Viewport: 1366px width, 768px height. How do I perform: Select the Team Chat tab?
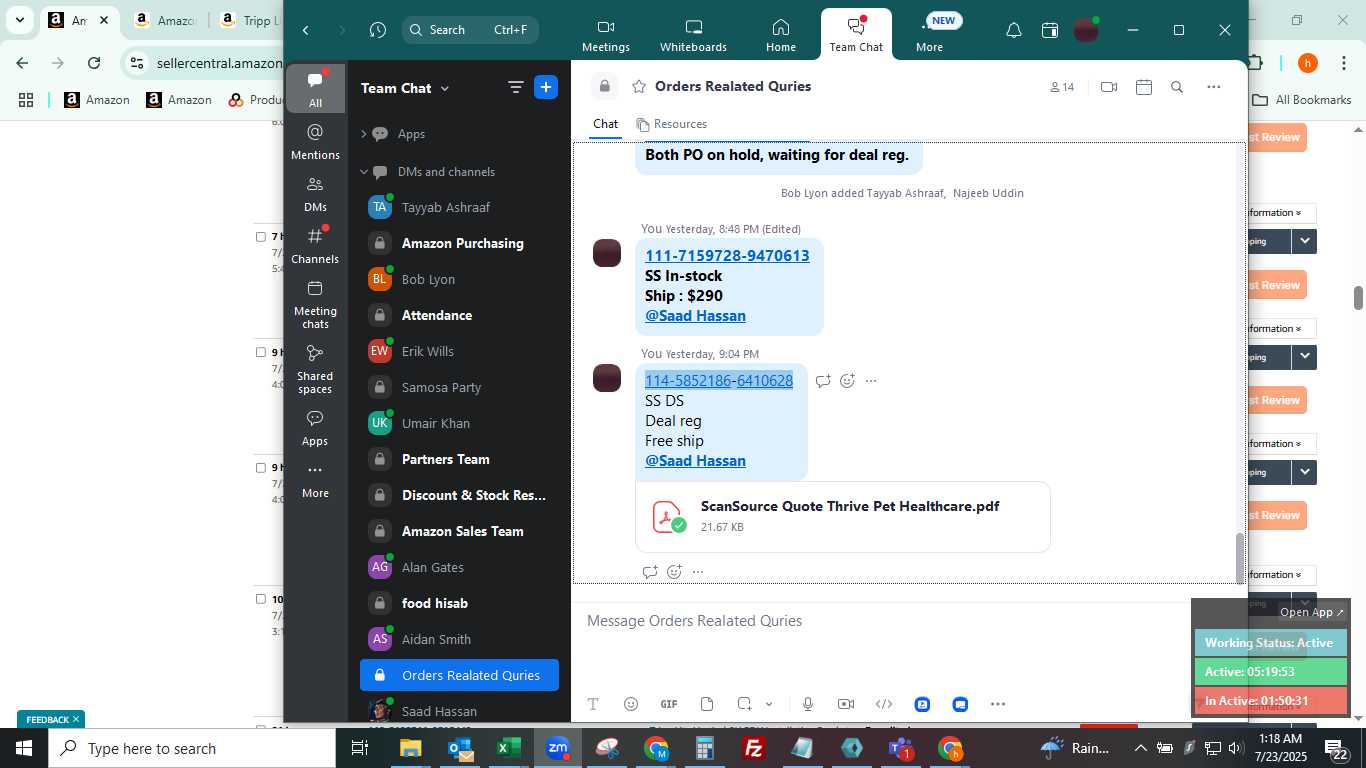pos(856,36)
